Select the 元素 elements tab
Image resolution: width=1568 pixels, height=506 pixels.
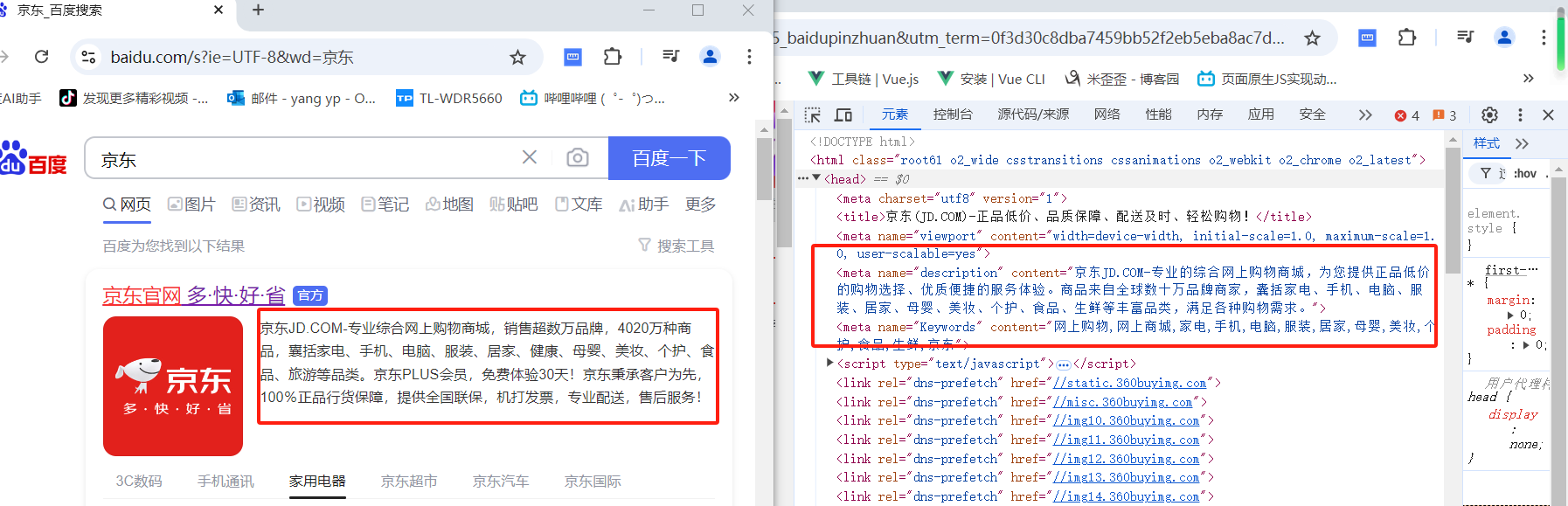click(894, 114)
